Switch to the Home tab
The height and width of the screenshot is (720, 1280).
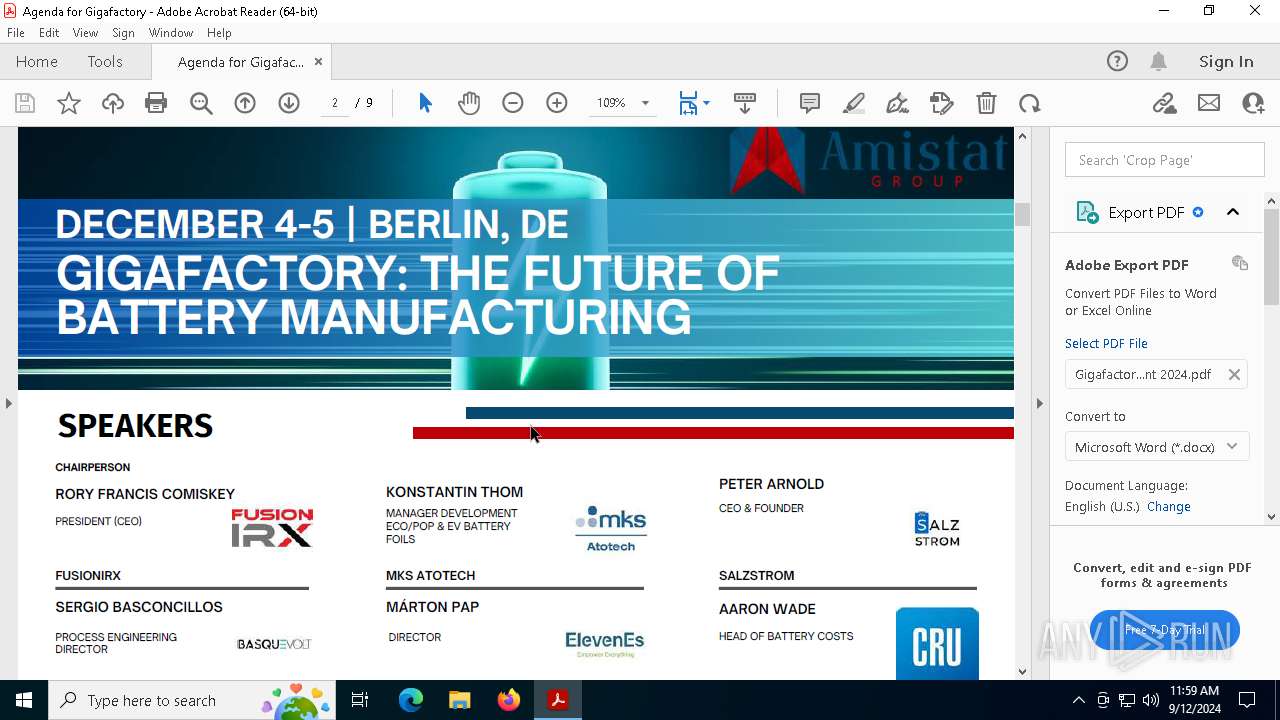pyautogui.click(x=37, y=61)
